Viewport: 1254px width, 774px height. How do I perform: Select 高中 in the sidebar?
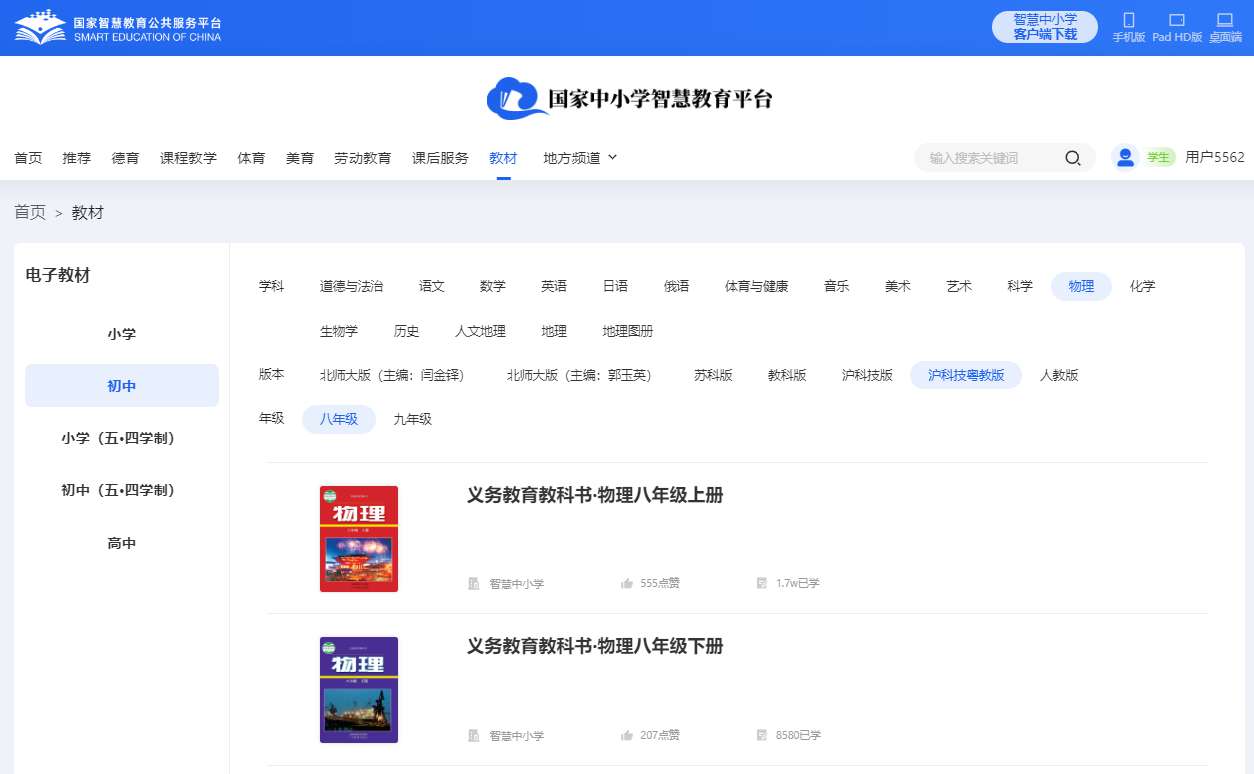pyautogui.click(x=122, y=543)
